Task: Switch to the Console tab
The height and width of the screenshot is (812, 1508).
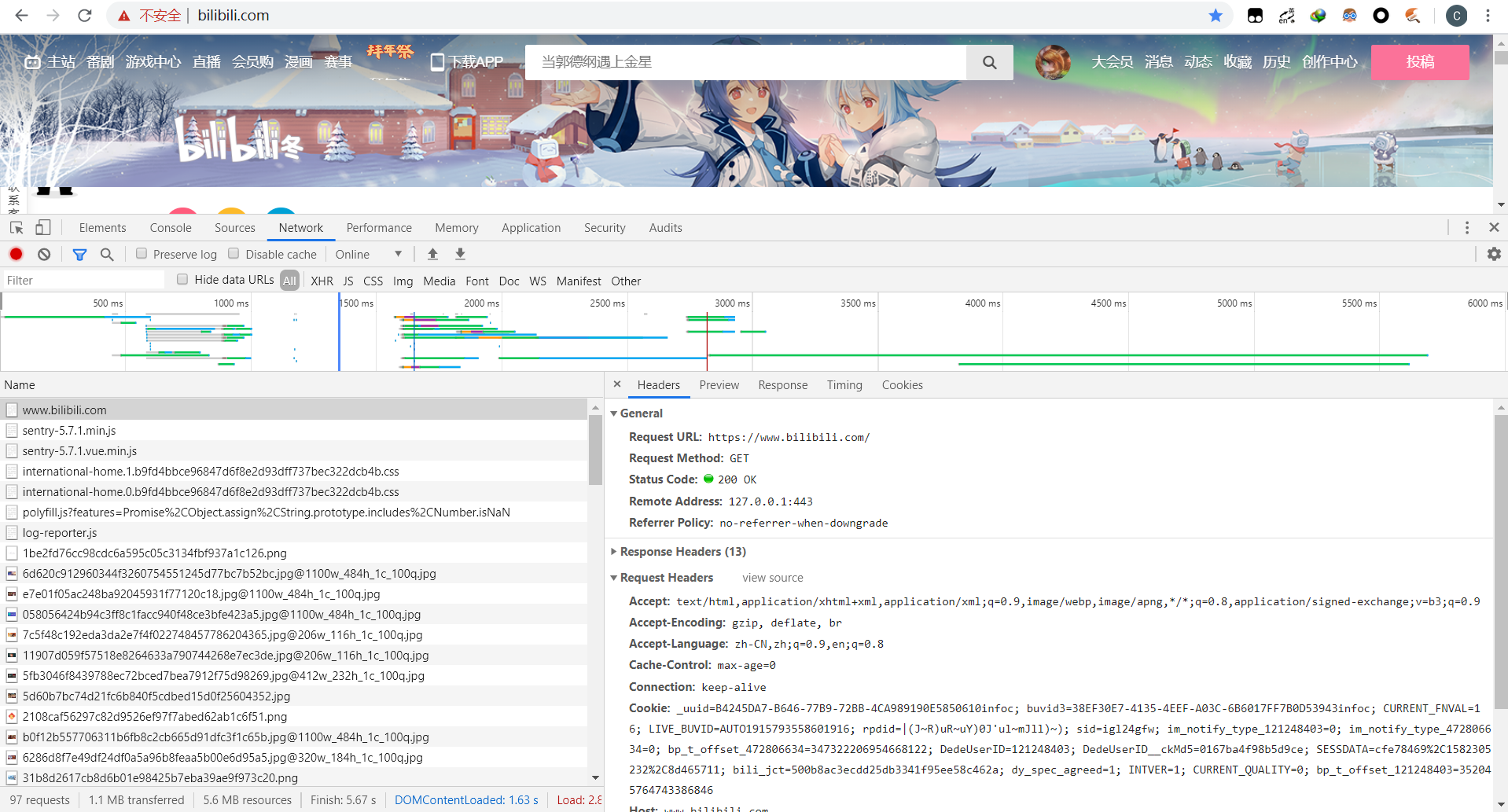Action: [171, 227]
